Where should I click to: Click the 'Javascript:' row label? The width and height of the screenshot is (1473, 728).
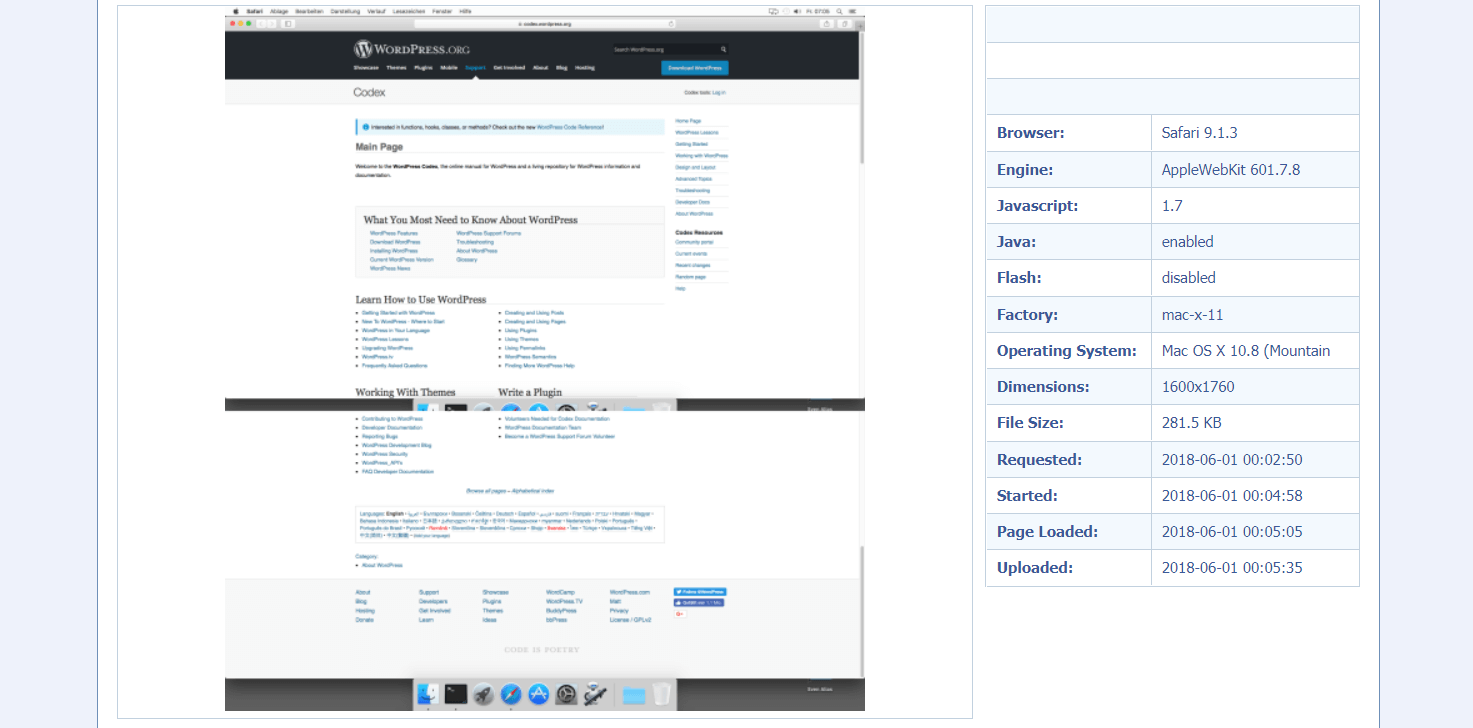tap(1038, 205)
